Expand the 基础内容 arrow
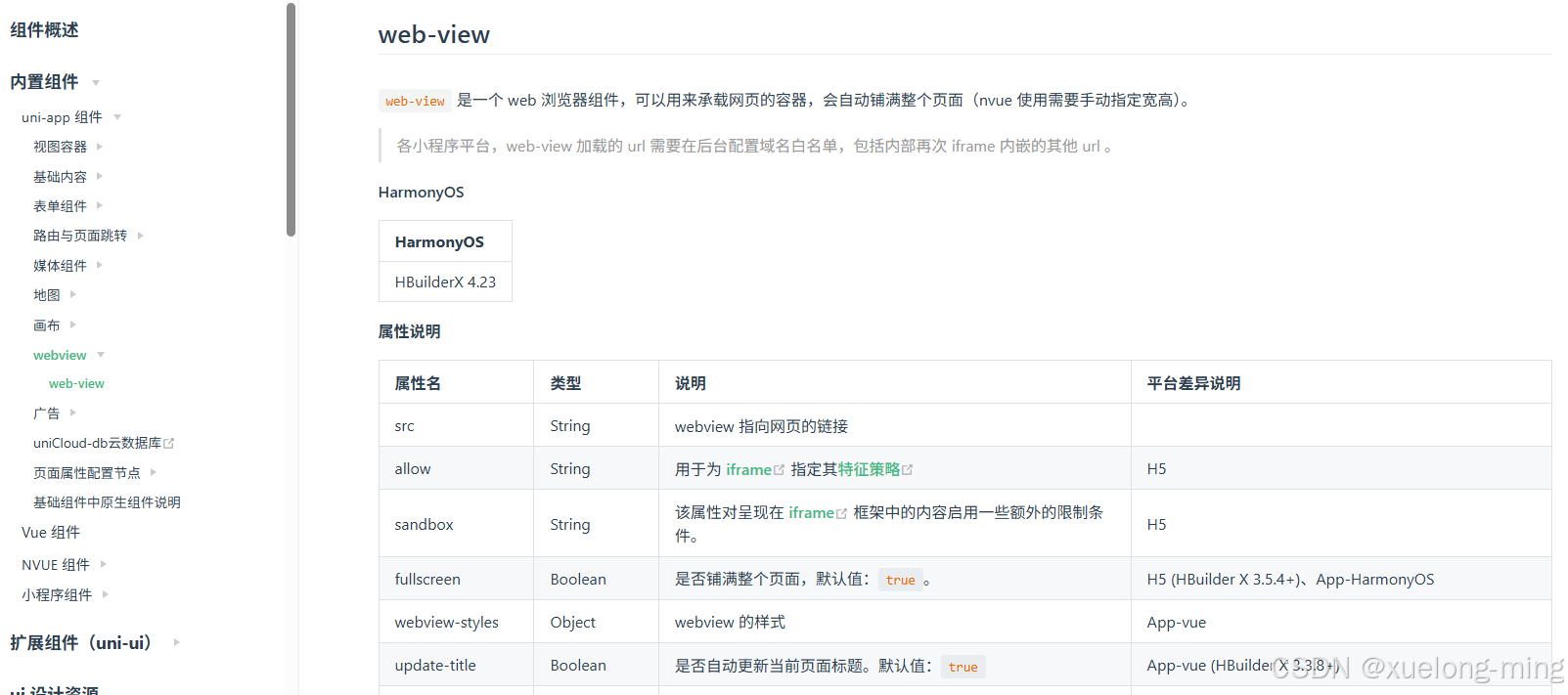Viewport: 1568px width, 695px height. 100,177
